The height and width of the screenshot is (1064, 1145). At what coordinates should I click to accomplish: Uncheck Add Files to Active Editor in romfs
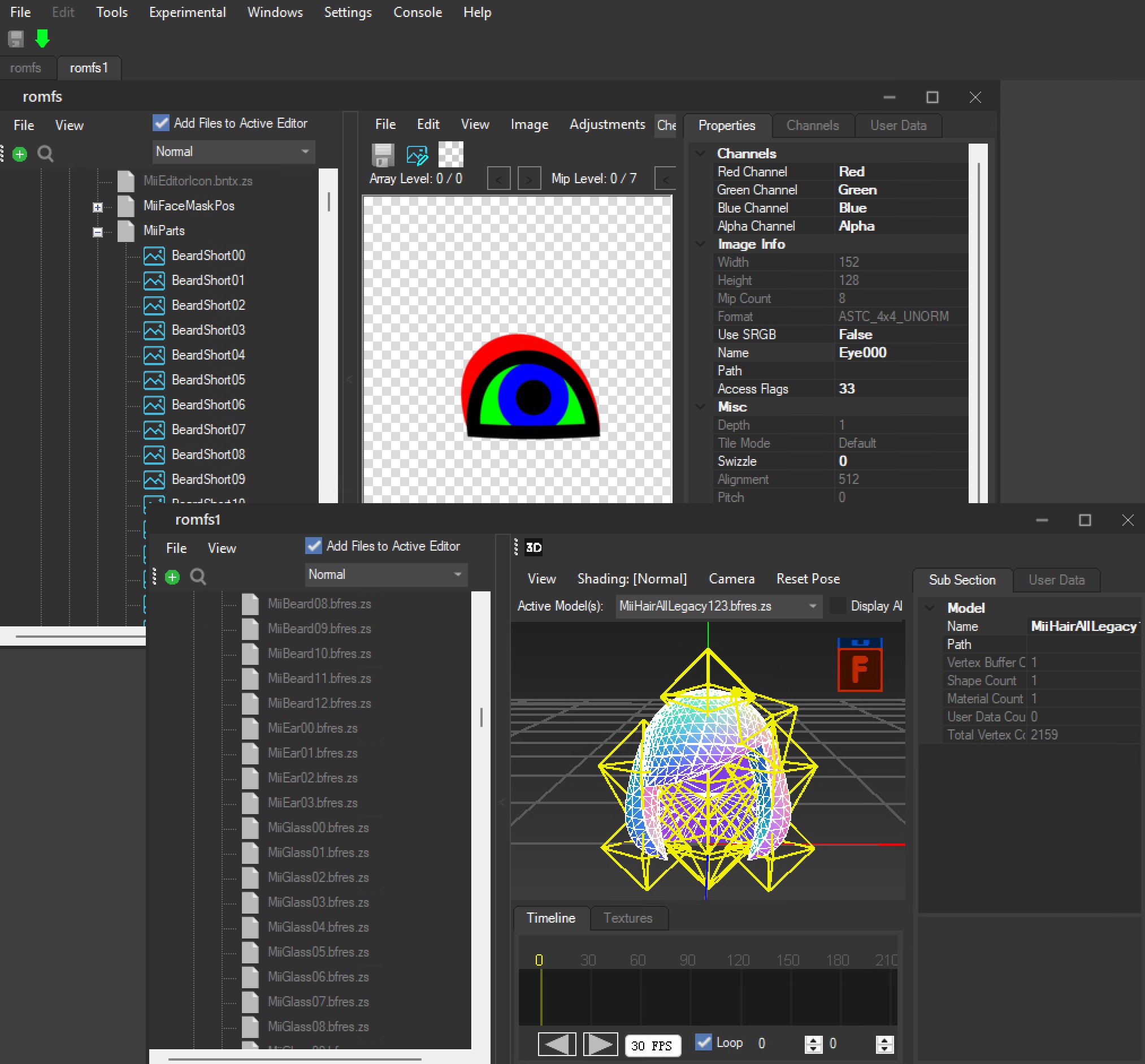click(x=161, y=123)
